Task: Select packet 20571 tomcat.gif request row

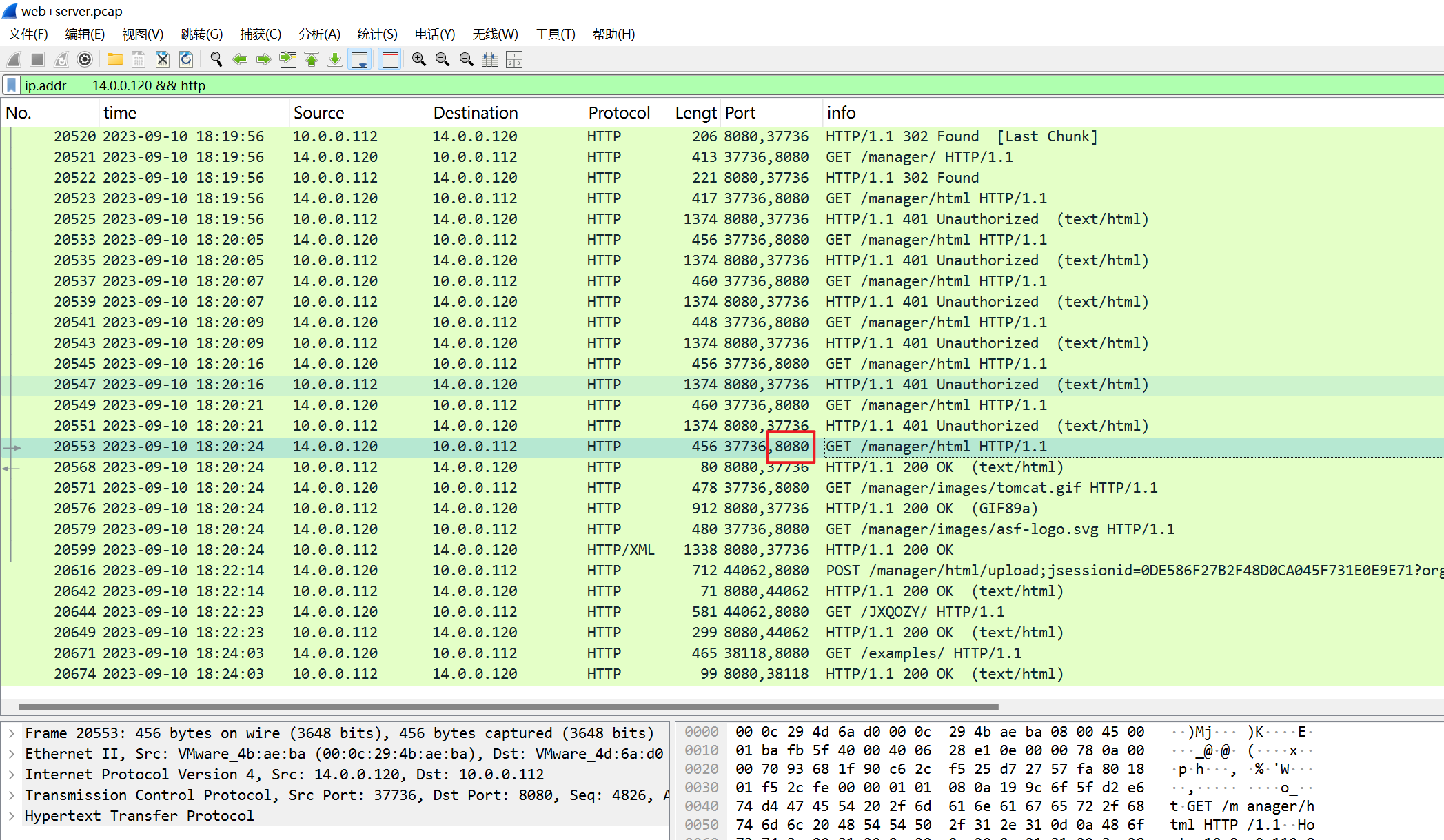Action: (722, 488)
